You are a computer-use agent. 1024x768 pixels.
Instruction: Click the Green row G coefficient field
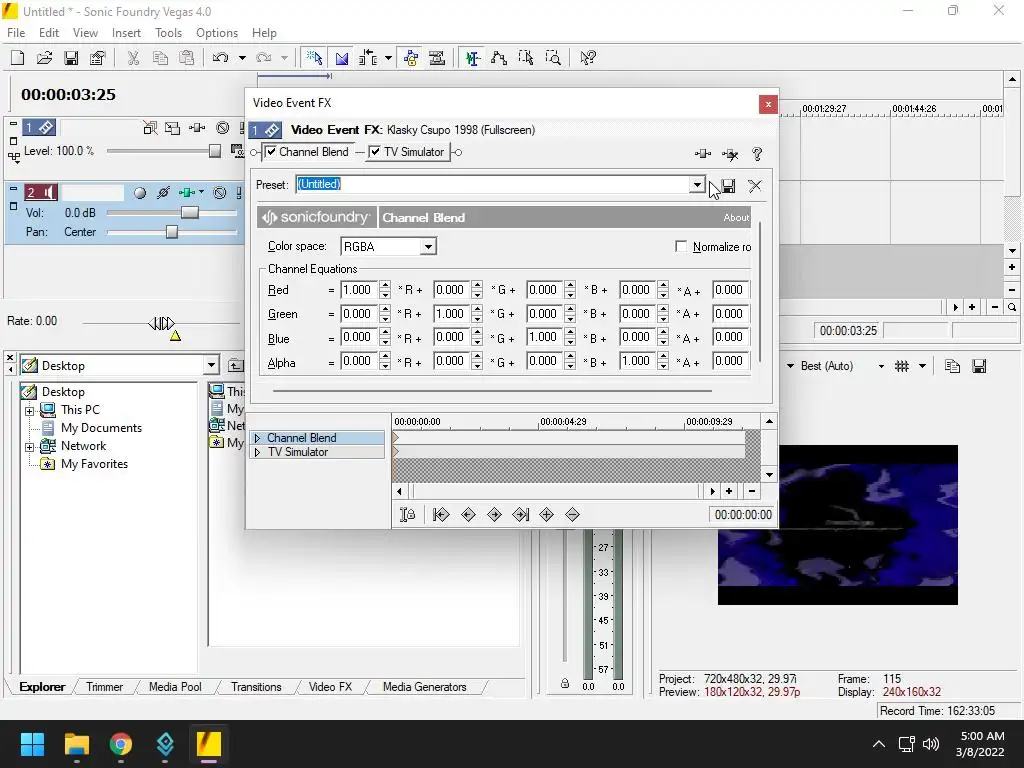(452, 314)
